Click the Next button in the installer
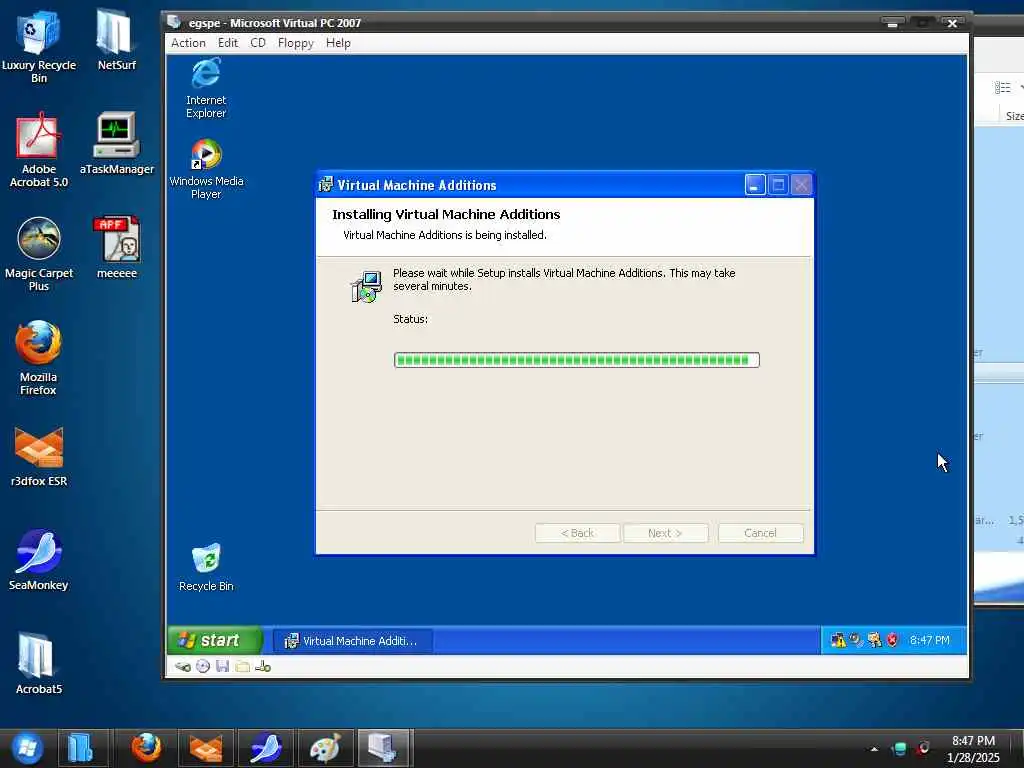Image resolution: width=1024 pixels, height=768 pixels. (665, 533)
